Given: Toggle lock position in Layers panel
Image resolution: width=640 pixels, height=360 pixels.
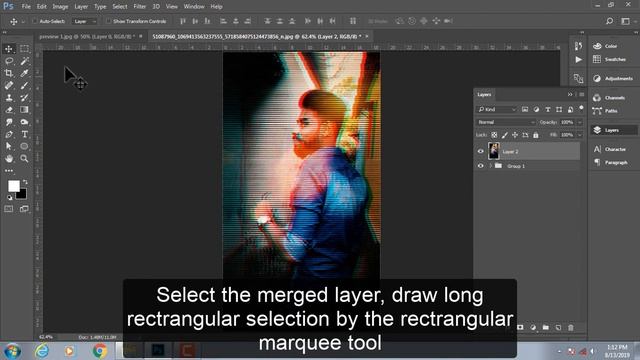Looking at the screenshot, I should coord(515,135).
